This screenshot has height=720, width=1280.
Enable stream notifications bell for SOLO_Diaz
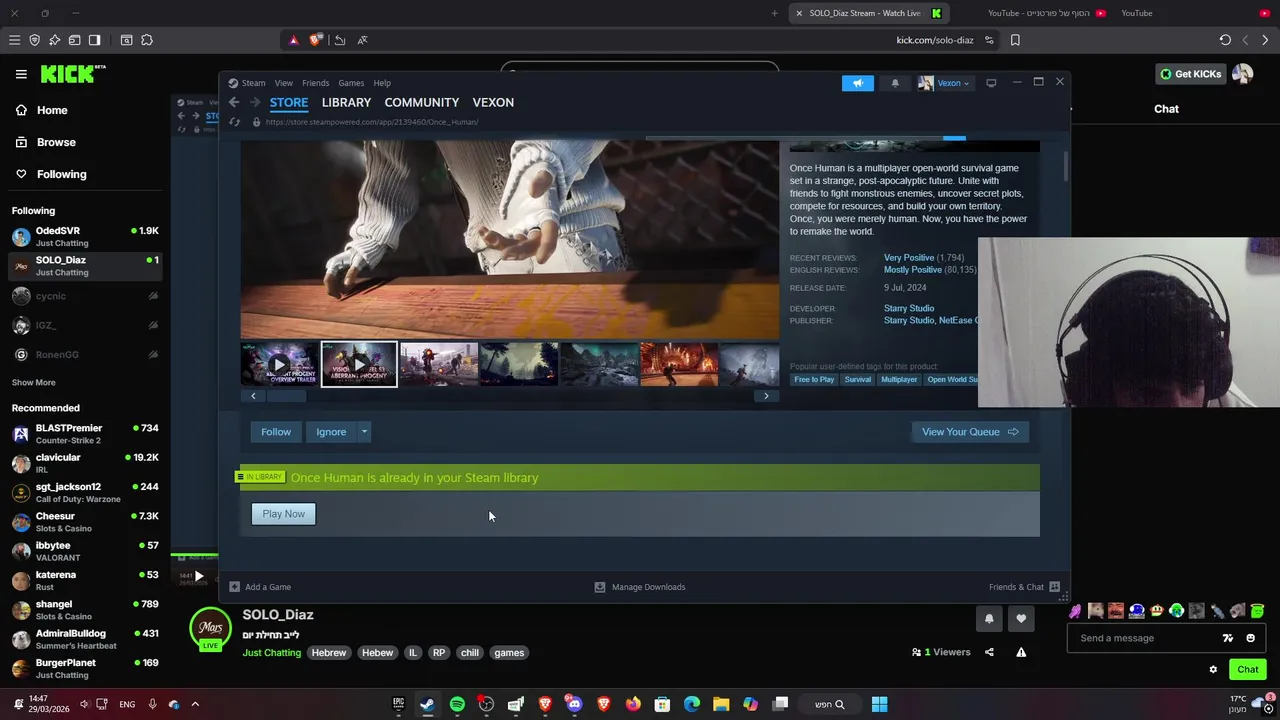coord(989,619)
